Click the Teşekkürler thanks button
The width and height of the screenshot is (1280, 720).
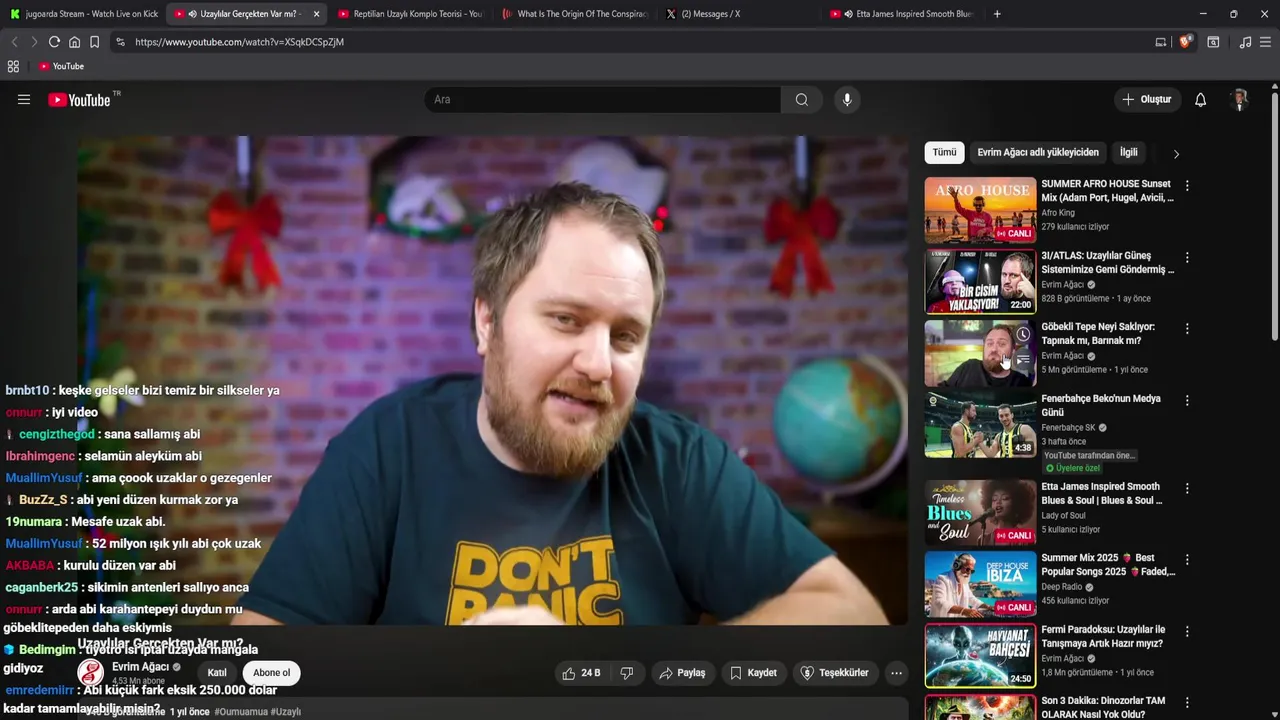point(834,673)
